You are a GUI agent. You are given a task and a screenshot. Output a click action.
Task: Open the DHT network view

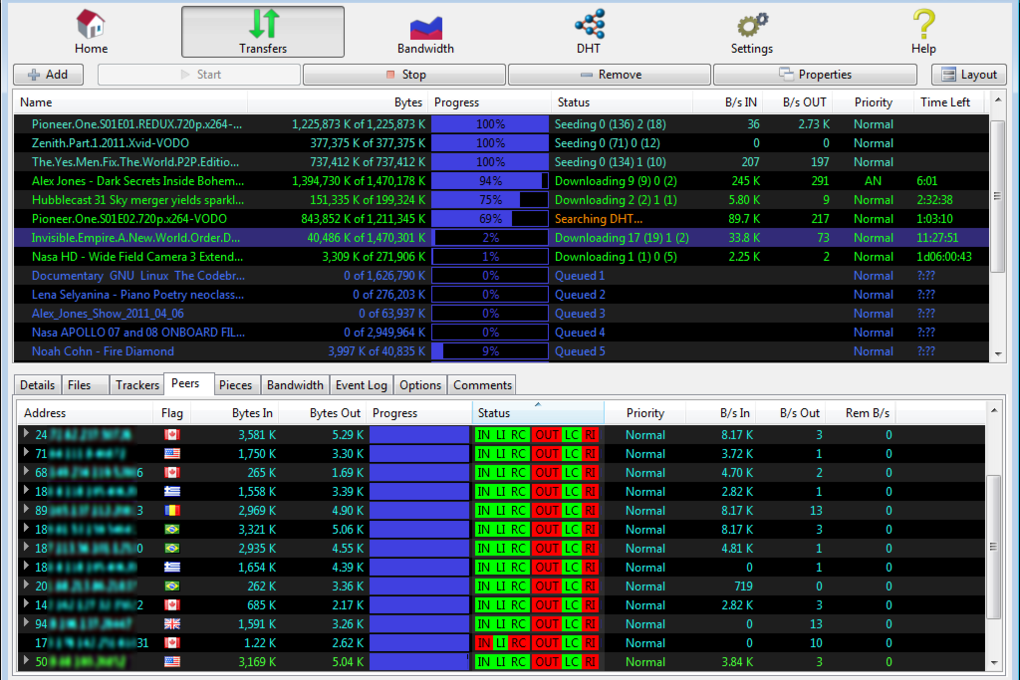click(x=589, y=33)
